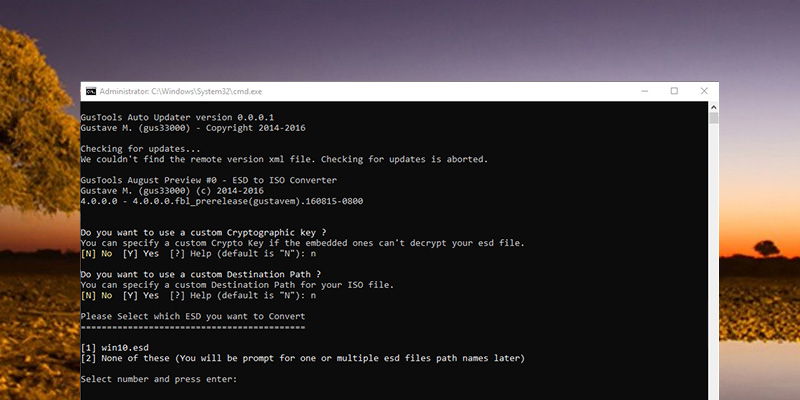Screen dimensions: 800x400
Task: Click 'GusTools August Preview #0 - ESD to ISO Converter'
Action: point(209,180)
